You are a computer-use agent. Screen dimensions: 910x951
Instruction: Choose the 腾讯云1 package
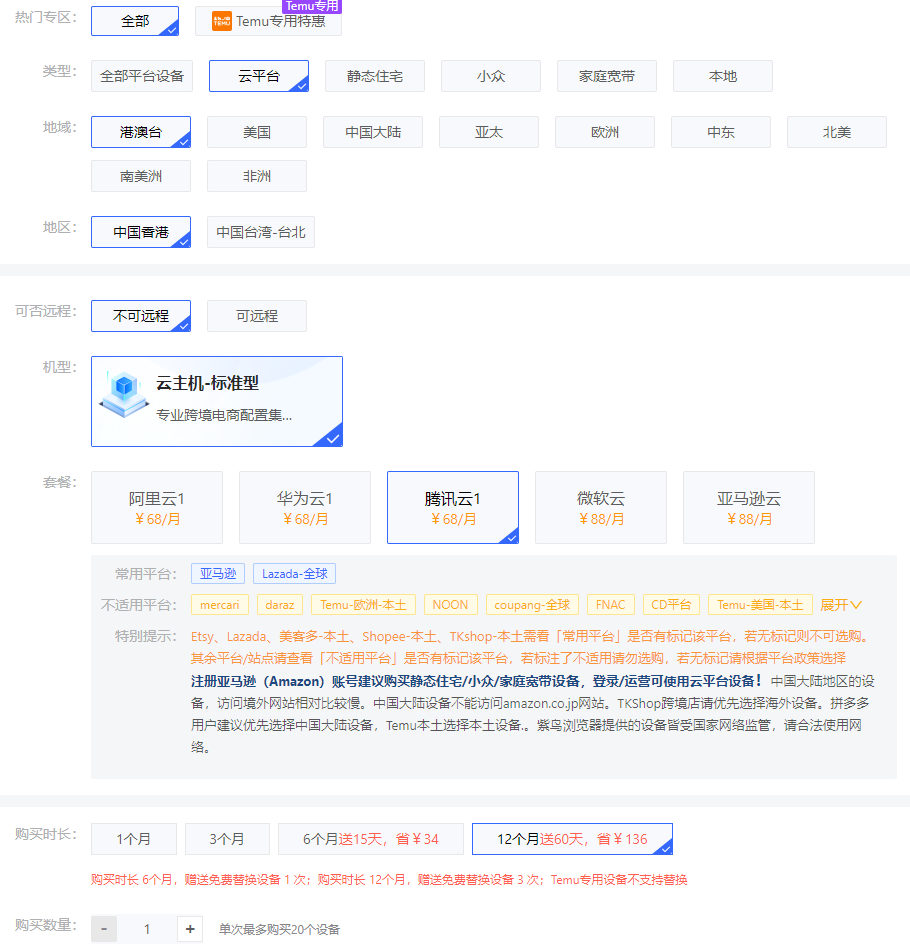(x=453, y=508)
